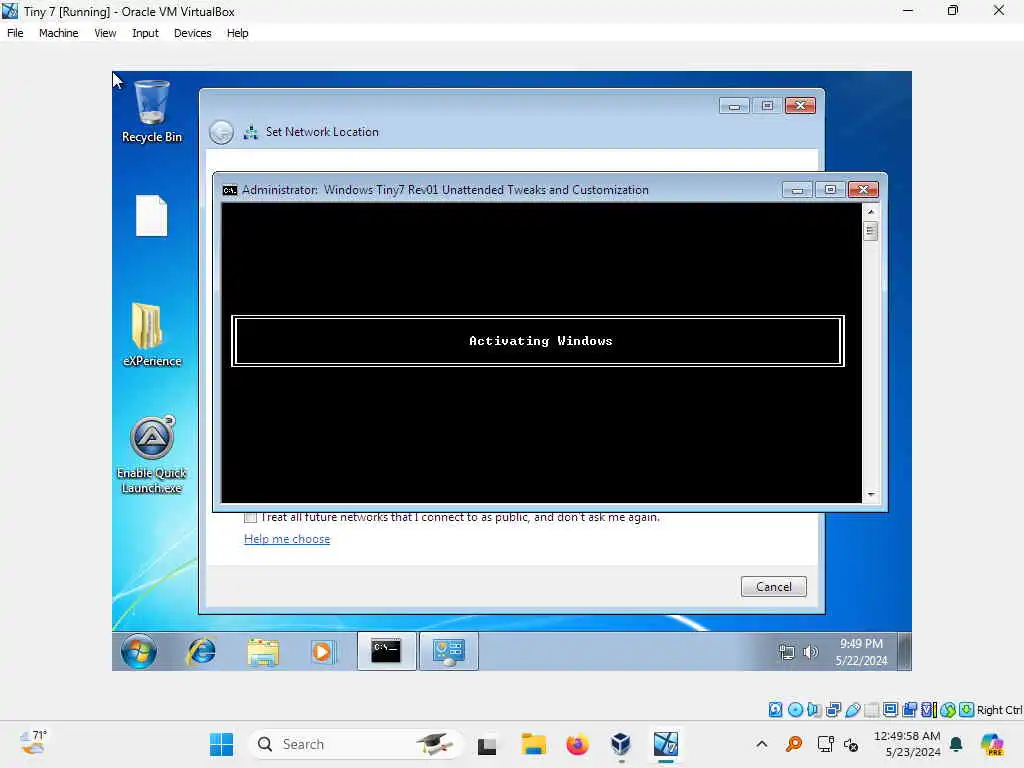
Task: Click the VirtualBox hard disk activity indicator
Action: (775, 710)
